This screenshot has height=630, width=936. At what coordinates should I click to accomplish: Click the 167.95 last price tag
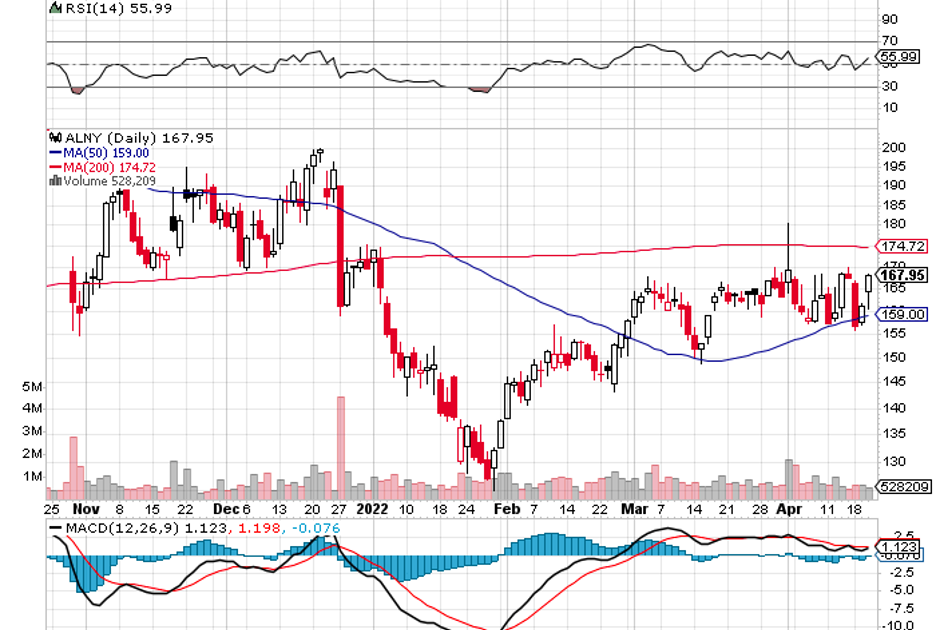(903, 275)
